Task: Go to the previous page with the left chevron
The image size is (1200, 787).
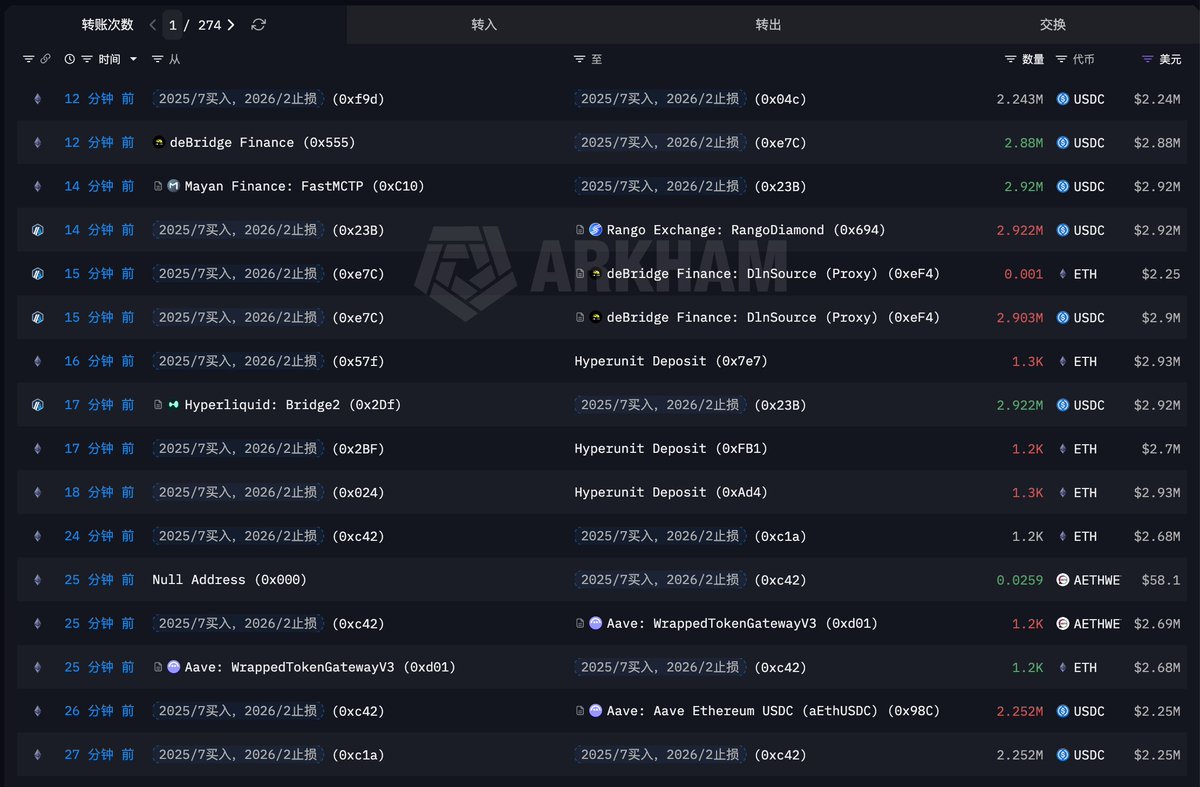Action: click(152, 25)
